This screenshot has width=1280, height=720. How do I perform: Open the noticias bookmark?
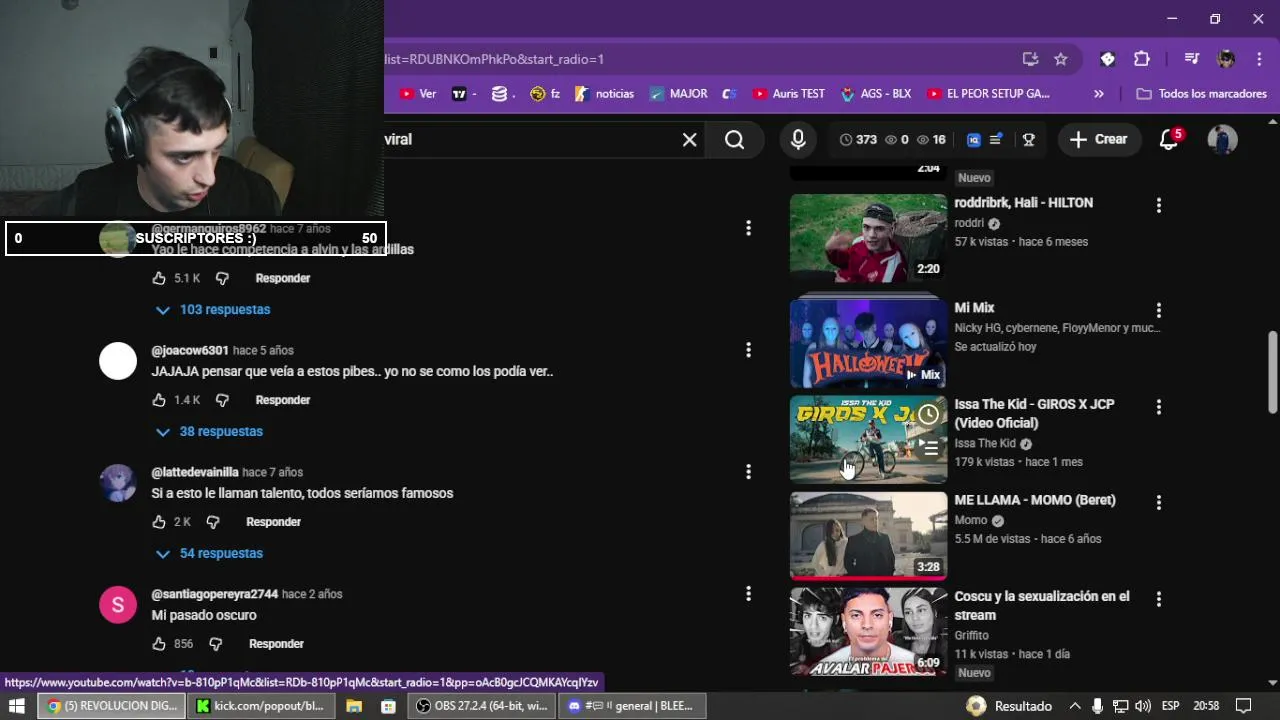[x=603, y=94]
